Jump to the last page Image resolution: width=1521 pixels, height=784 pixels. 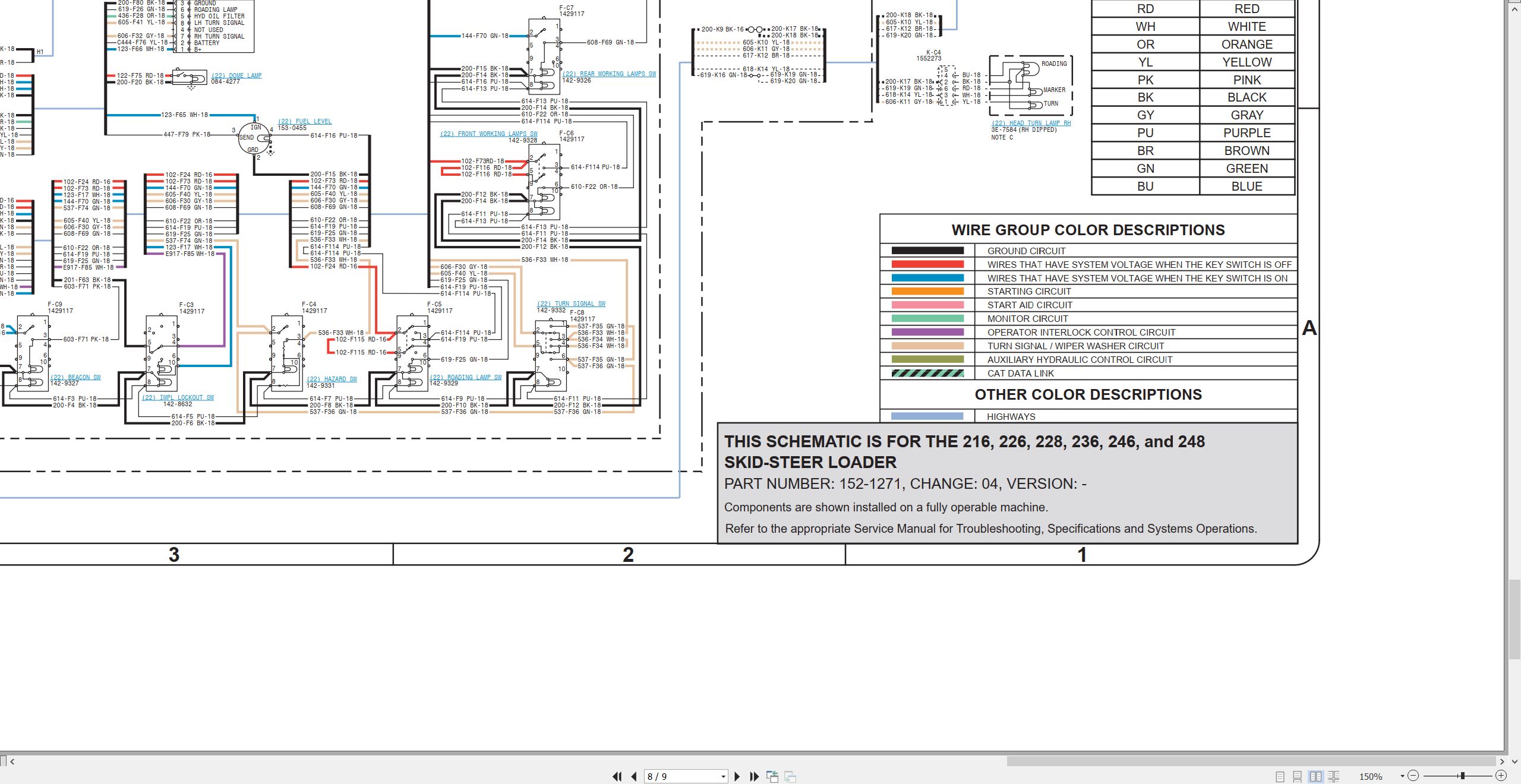click(x=755, y=776)
